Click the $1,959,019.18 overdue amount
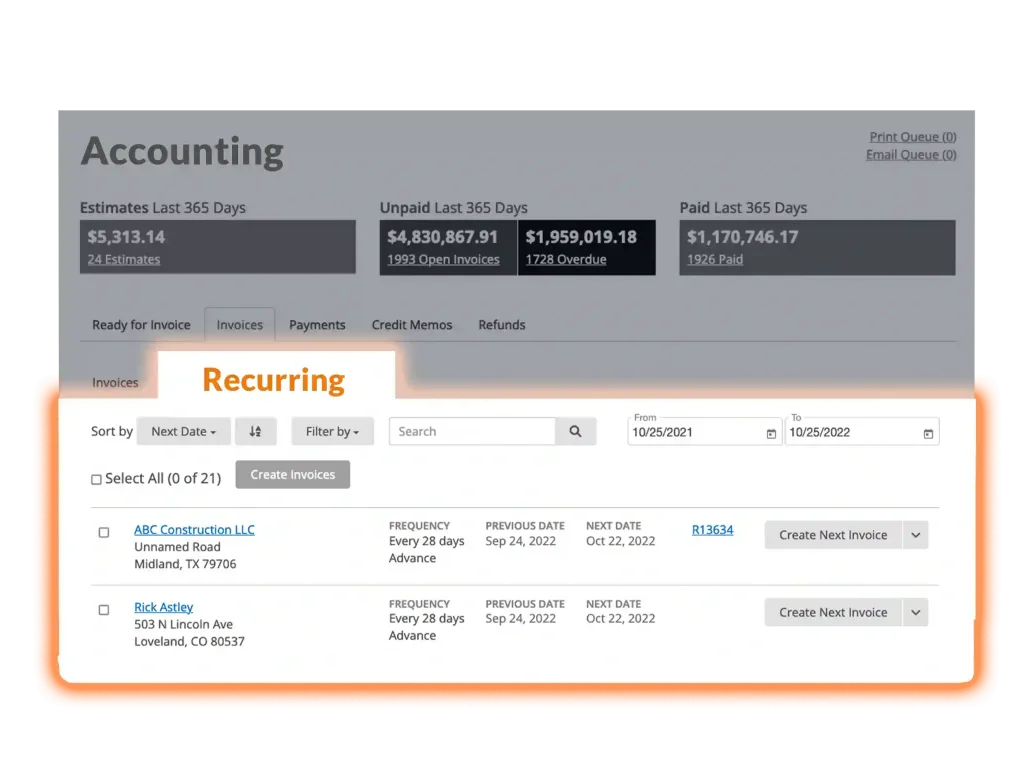This screenshot has height=759, width=1024. 581,237
